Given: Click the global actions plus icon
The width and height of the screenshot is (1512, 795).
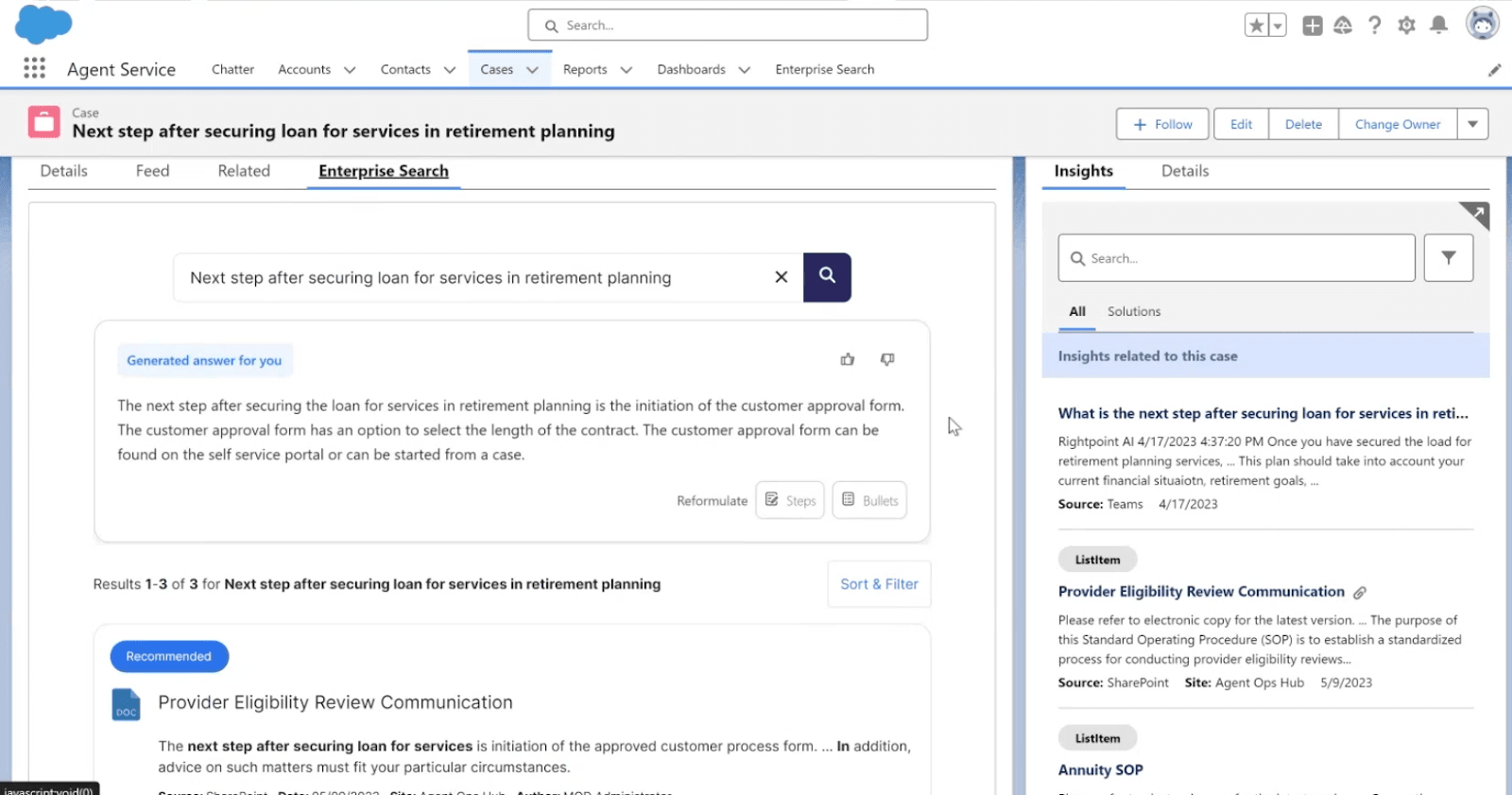Looking at the screenshot, I should coord(1313,26).
